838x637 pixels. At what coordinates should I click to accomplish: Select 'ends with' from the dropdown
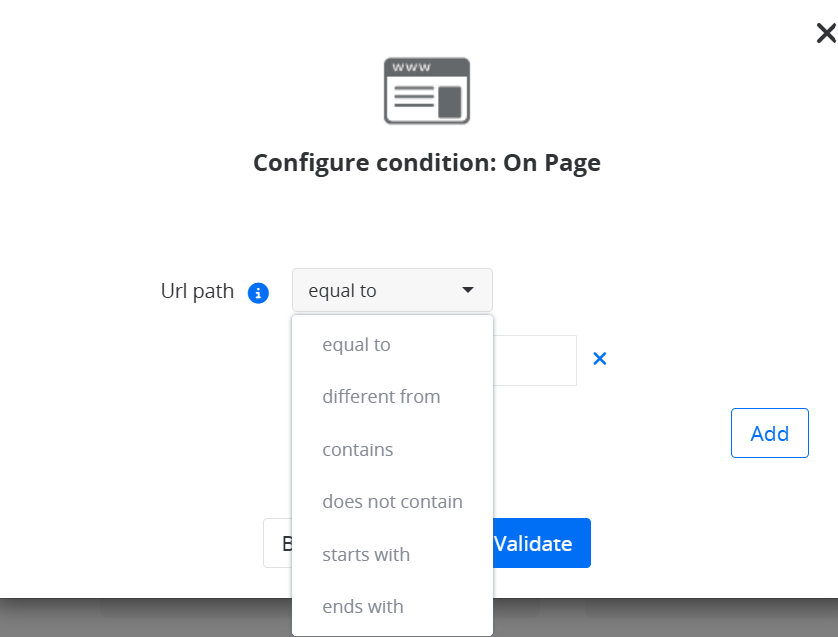[x=363, y=607]
